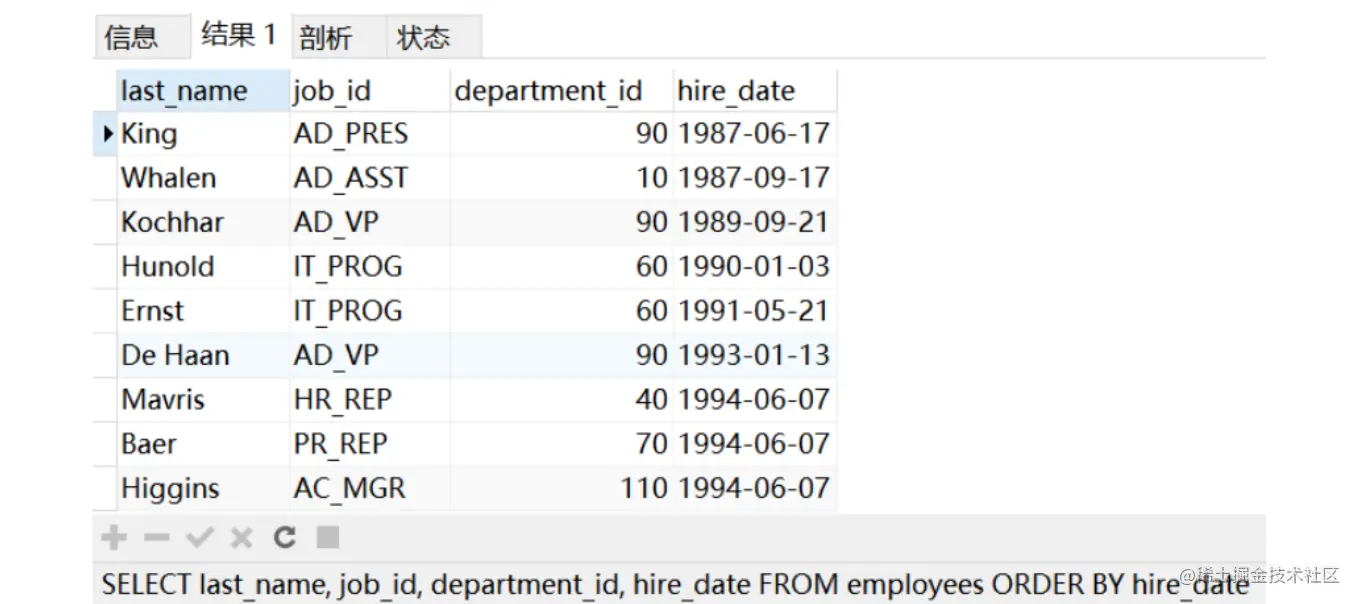The width and height of the screenshot is (1358, 604).
Task: Click the hire_date column header
Action: click(x=736, y=91)
